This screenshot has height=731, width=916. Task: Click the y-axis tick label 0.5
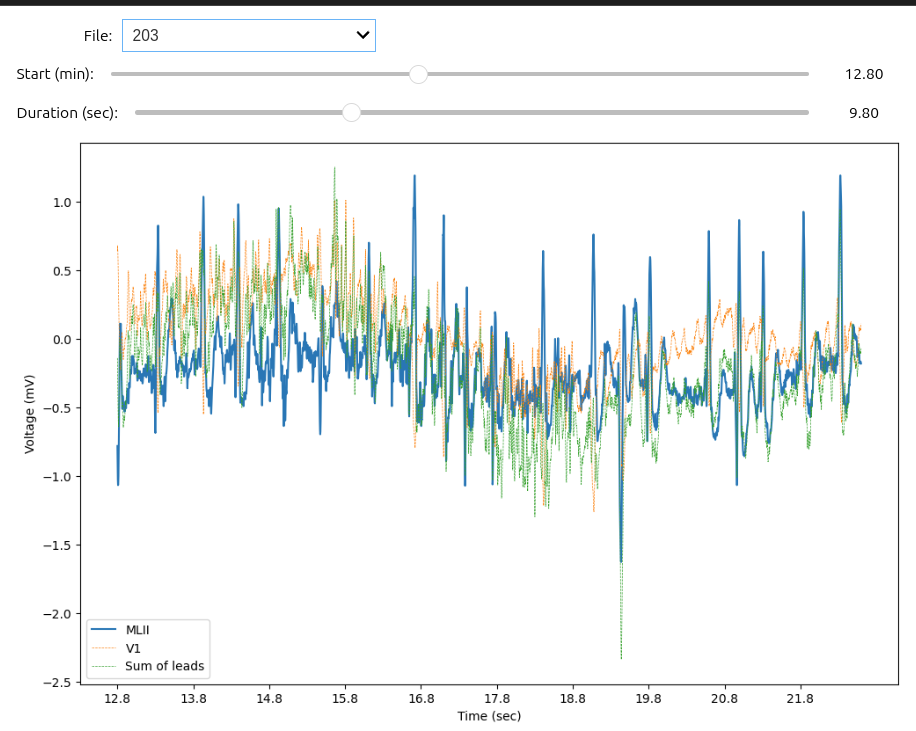tap(63, 271)
